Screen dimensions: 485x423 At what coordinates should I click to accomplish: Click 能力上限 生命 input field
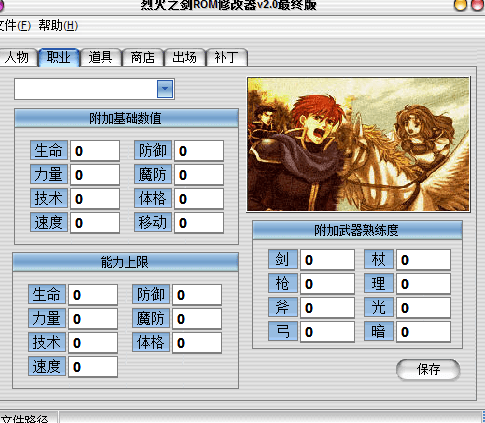(x=93, y=295)
